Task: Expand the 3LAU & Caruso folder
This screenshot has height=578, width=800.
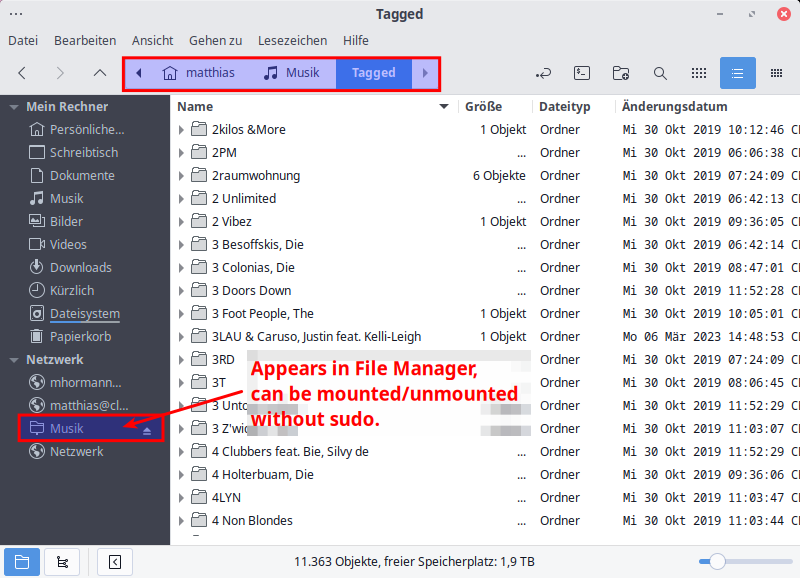Action: tap(181, 337)
